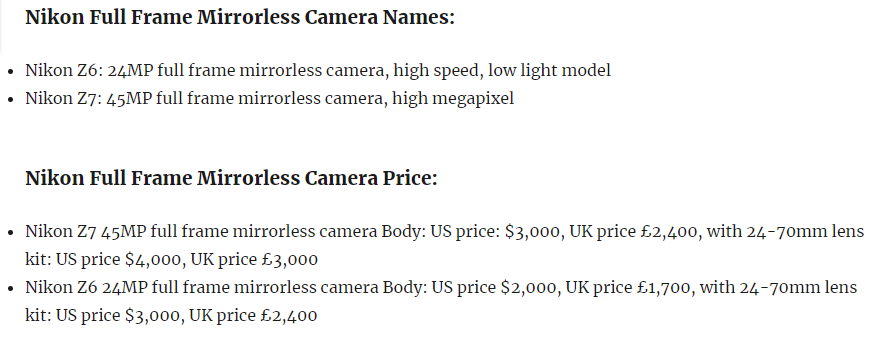Click the 'Nikon Full Frame Mirrorless Camera Price:' heading
This screenshot has width=895, height=361.
click(231, 179)
